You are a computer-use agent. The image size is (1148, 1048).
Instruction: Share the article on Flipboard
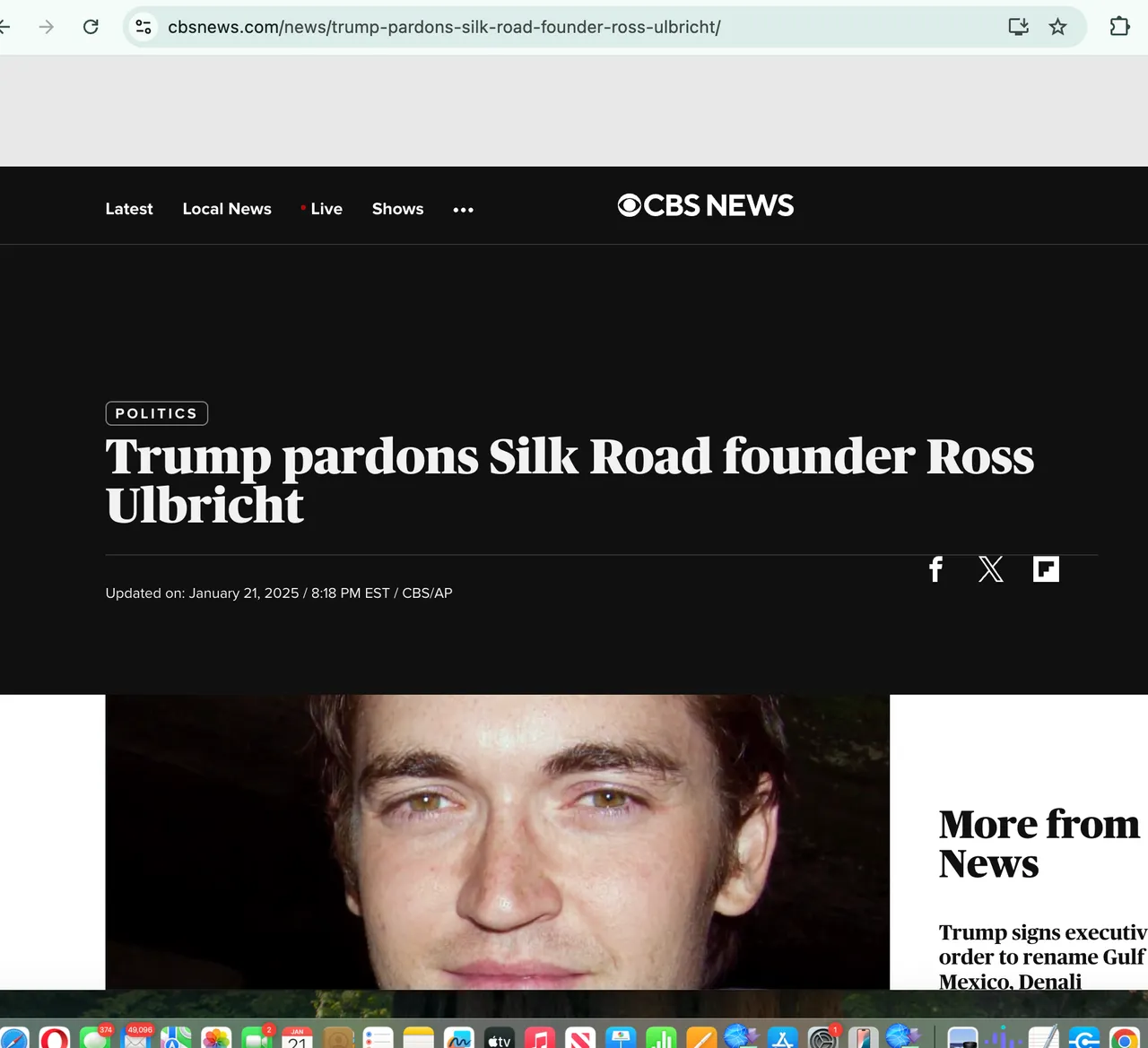(x=1046, y=569)
